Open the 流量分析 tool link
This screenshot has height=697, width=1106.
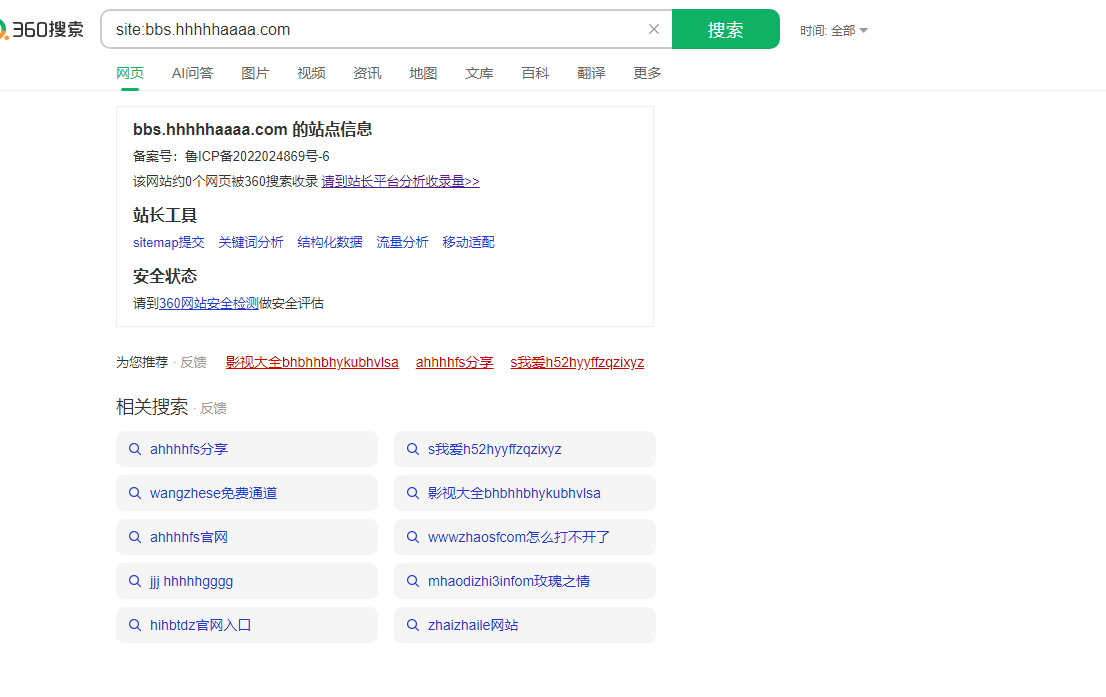pos(402,242)
